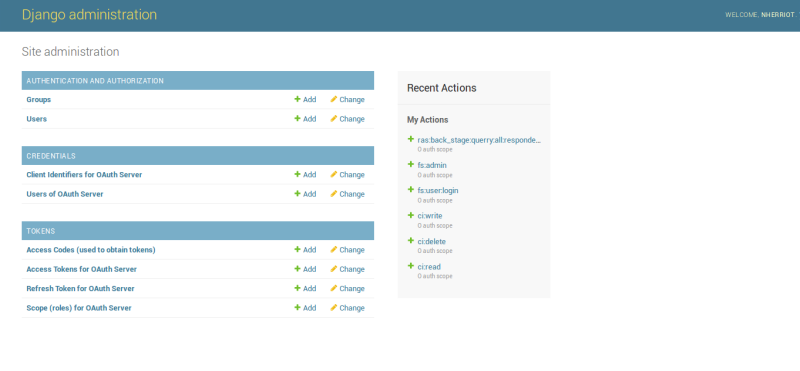The width and height of the screenshot is (800, 371).
Task: Open the Credentials section header
Action: 51,156
